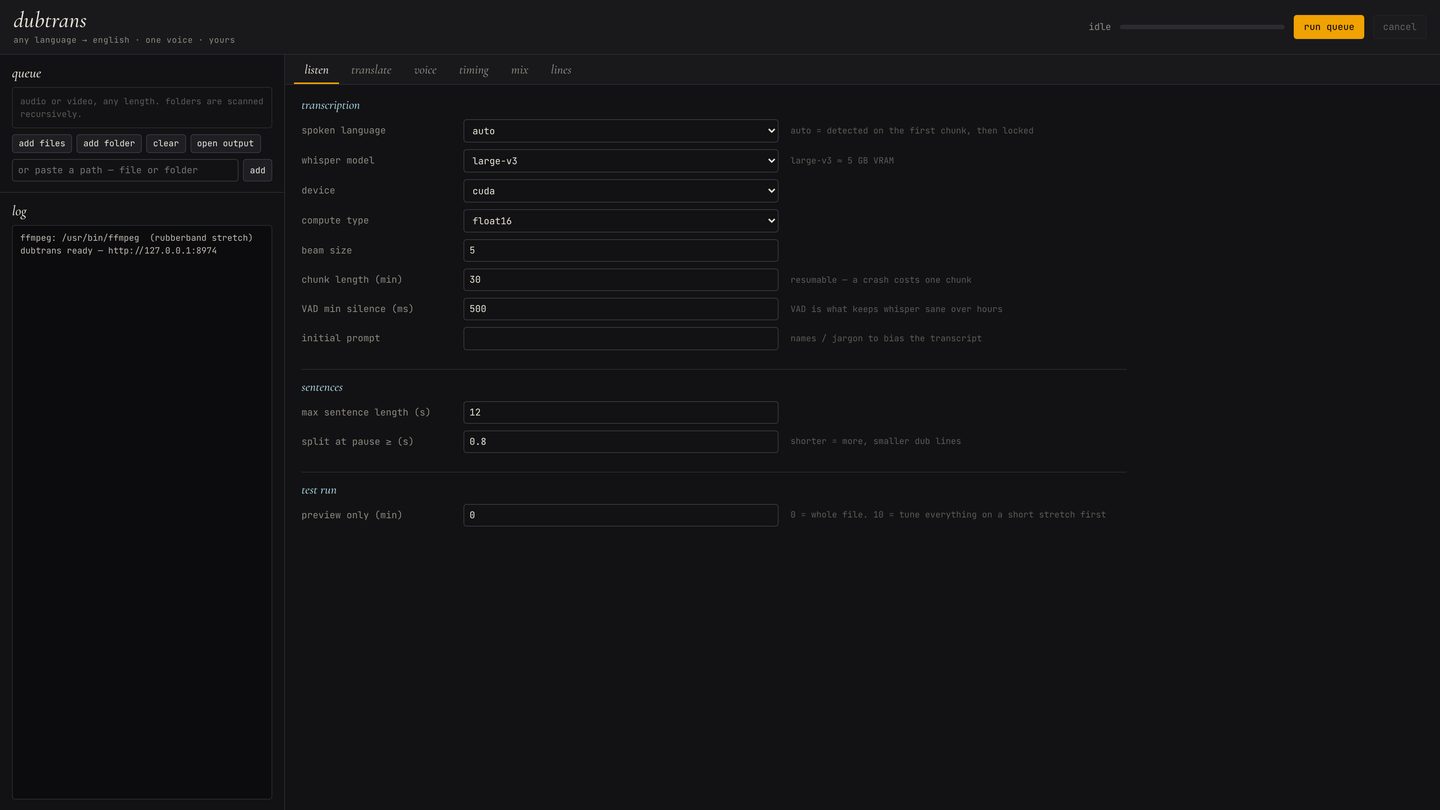Click the run queue button

(1328, 27)
